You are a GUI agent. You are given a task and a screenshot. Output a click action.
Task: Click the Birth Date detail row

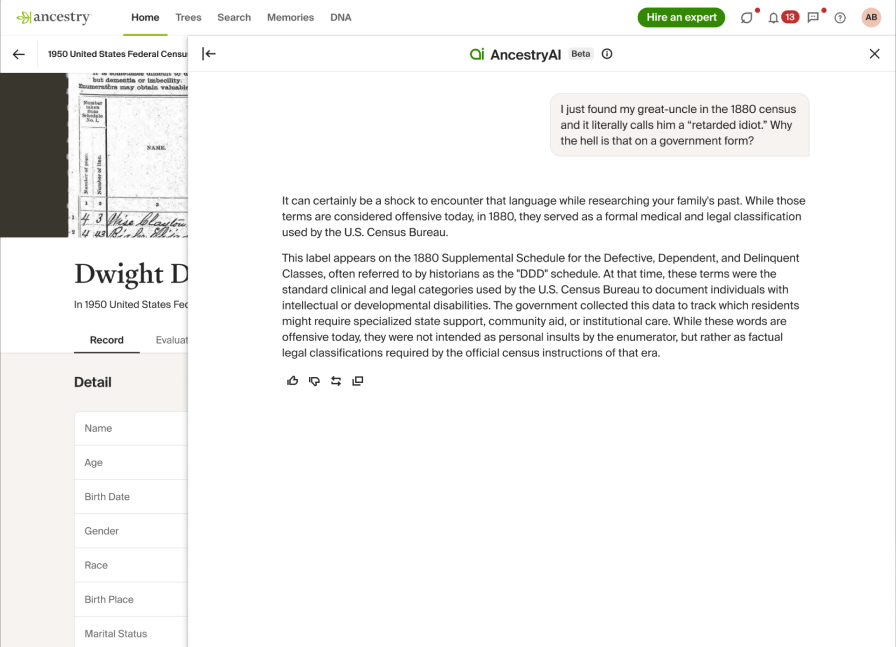pos(131,497)
